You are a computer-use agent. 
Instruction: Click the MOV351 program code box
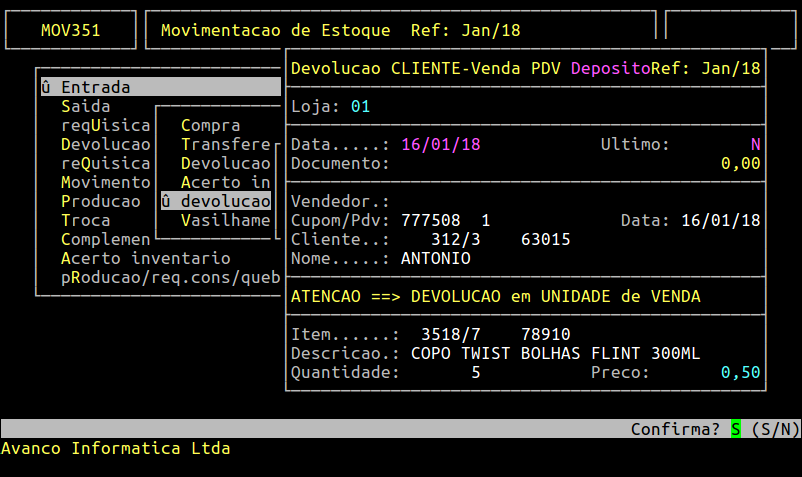[x=71, y=30]
